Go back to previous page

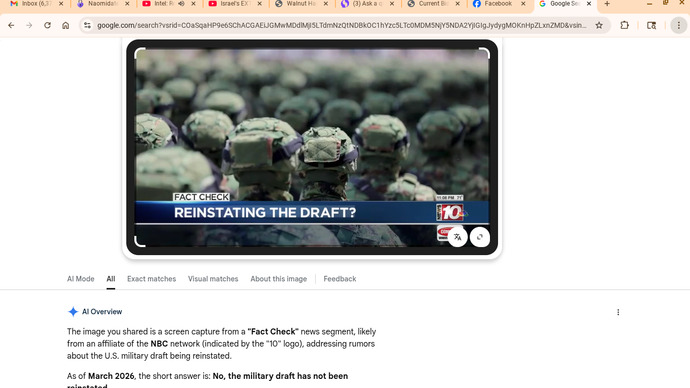pos(11,26)
